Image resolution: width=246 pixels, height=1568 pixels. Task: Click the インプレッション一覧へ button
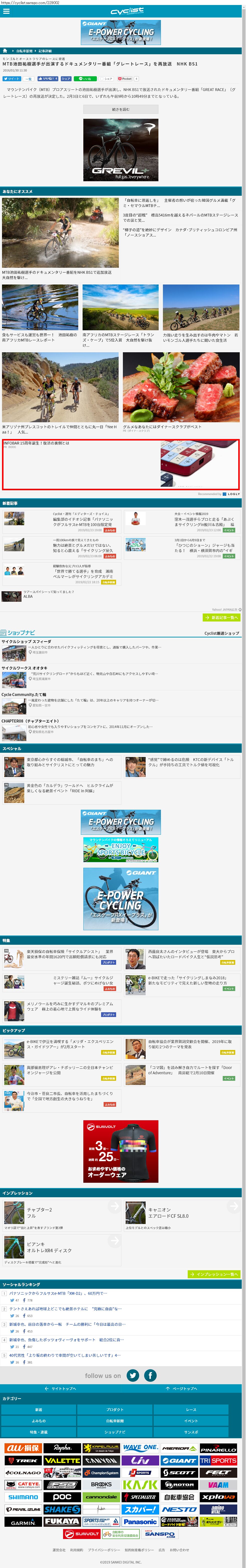pos(214,1274)
